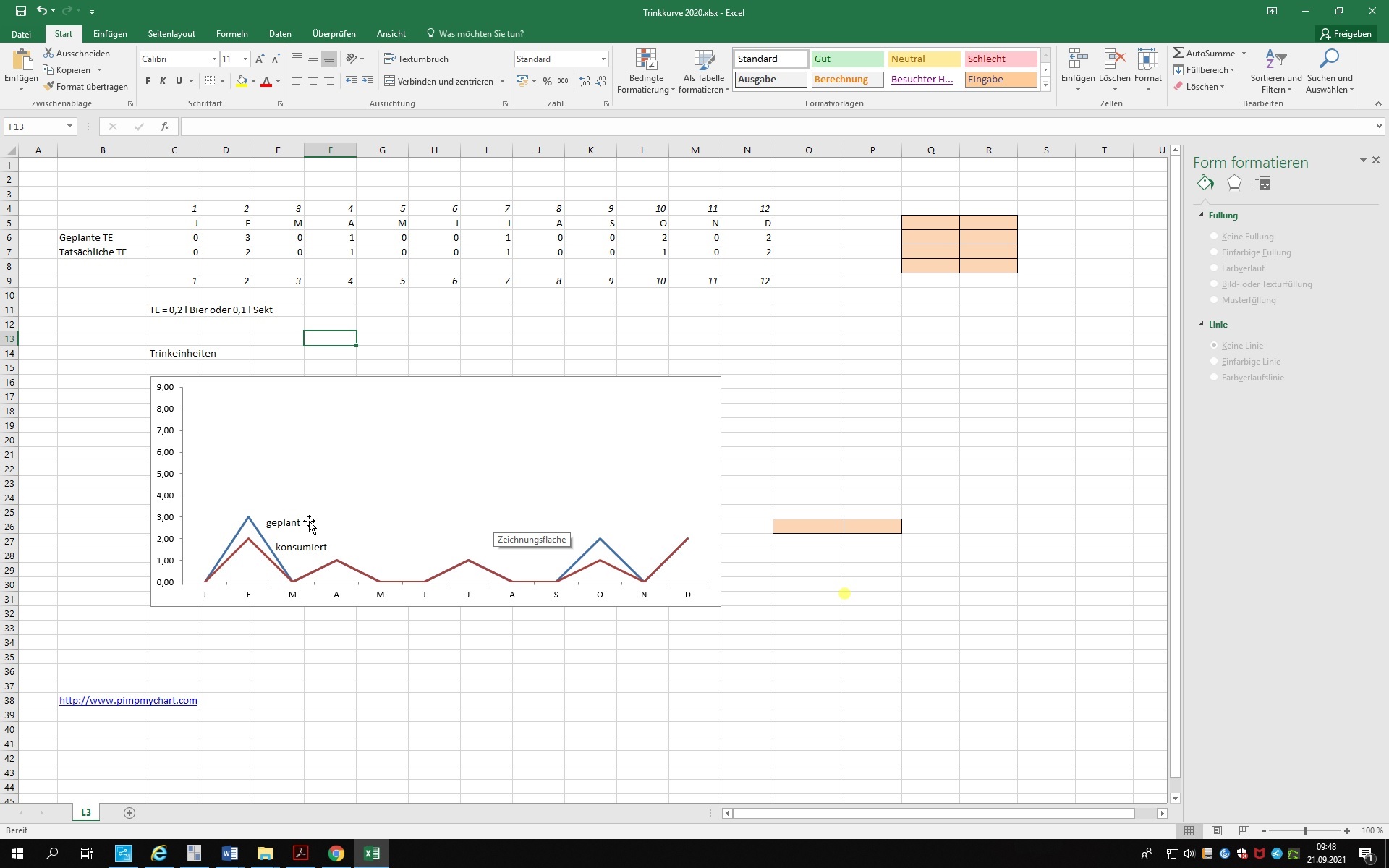Open the pimpmychart.com hyperlink
The image size is (1389, 868).
128,700
